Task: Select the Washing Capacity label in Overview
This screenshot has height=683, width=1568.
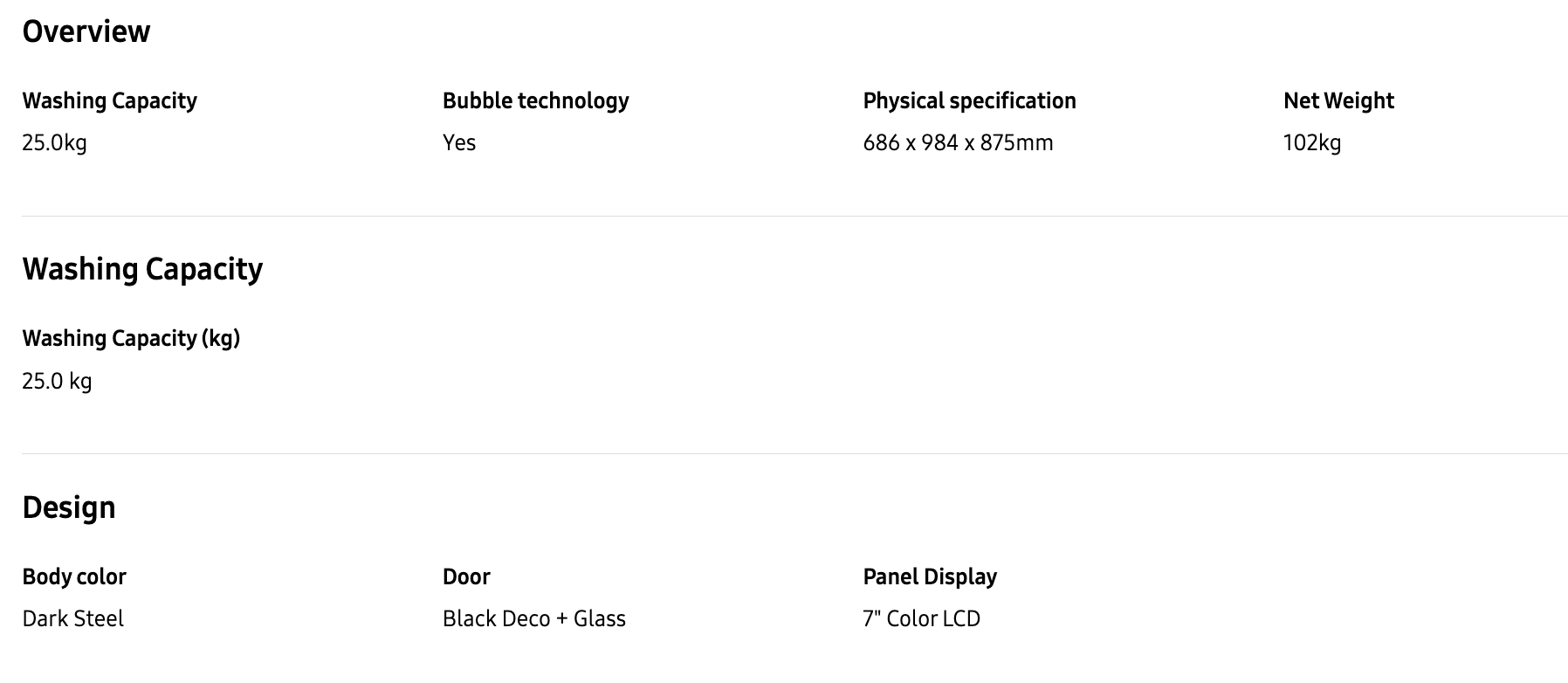Action: (x=109, y=101)
